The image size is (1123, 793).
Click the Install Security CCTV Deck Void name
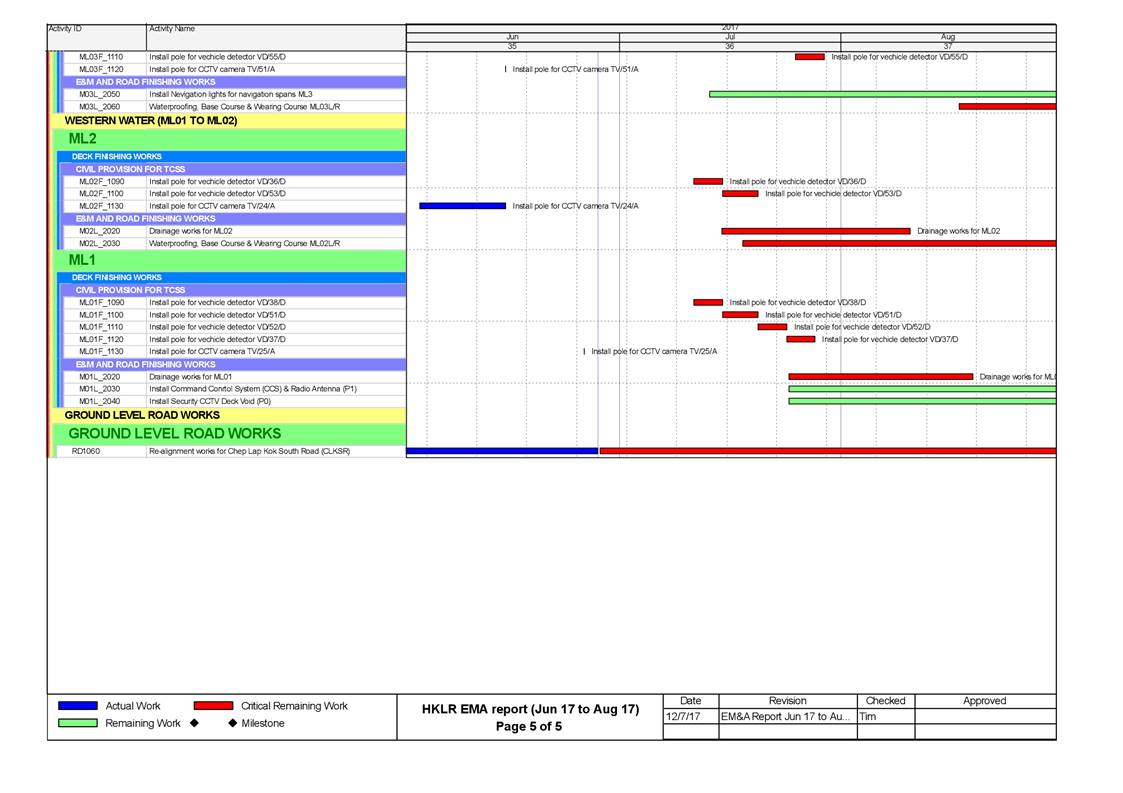click(x=210, y=401)
